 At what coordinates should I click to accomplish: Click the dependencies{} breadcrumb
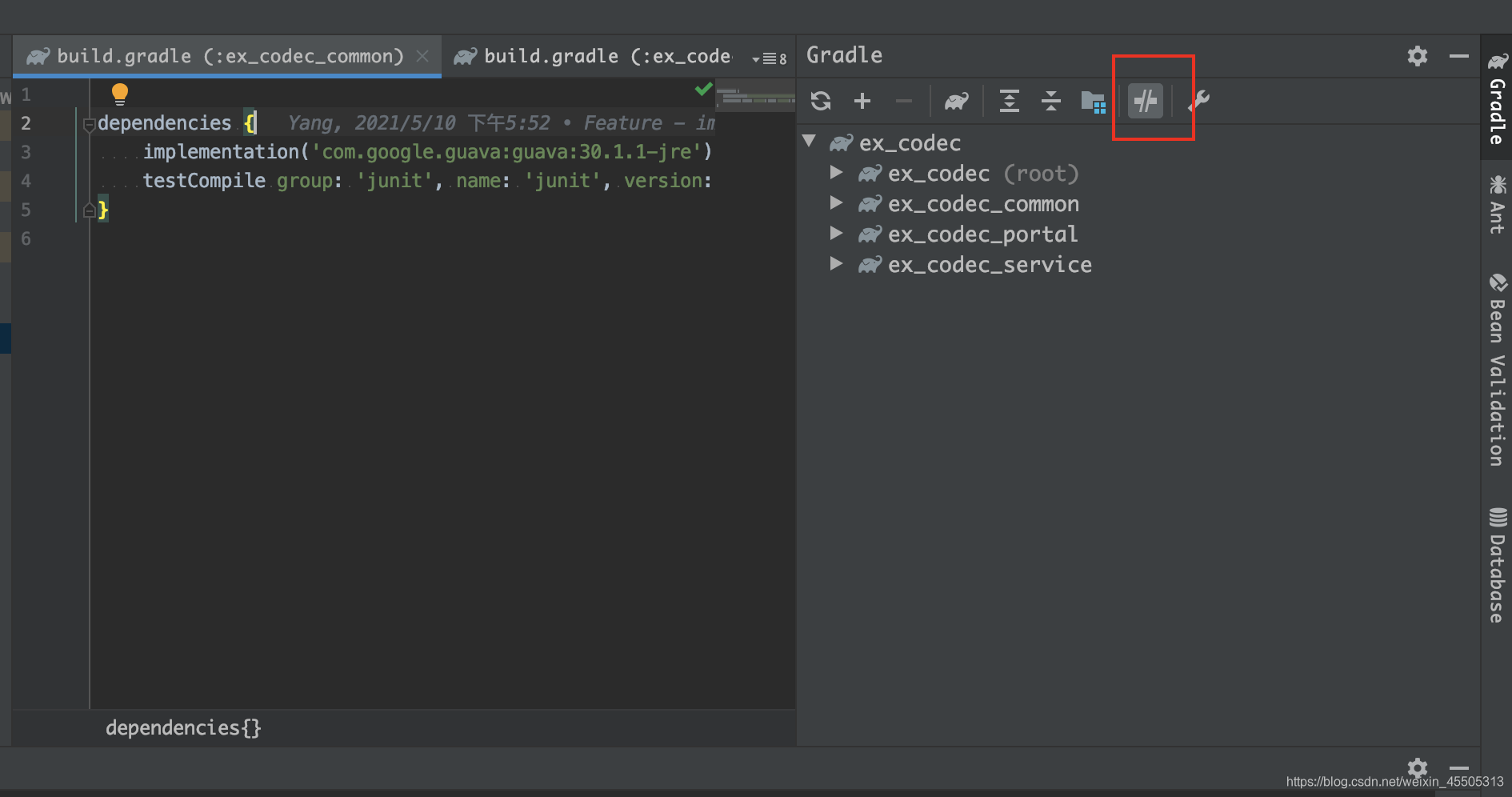coord(183,727)
